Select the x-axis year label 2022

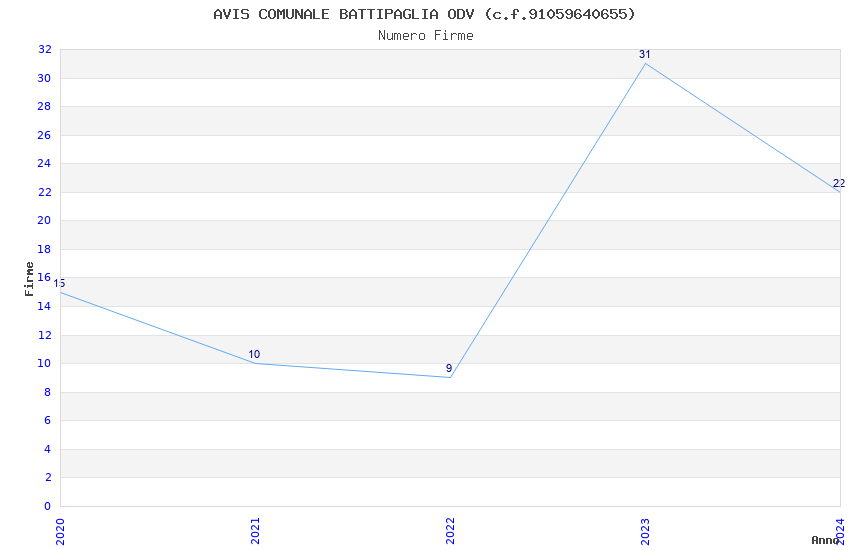[450, 532]
